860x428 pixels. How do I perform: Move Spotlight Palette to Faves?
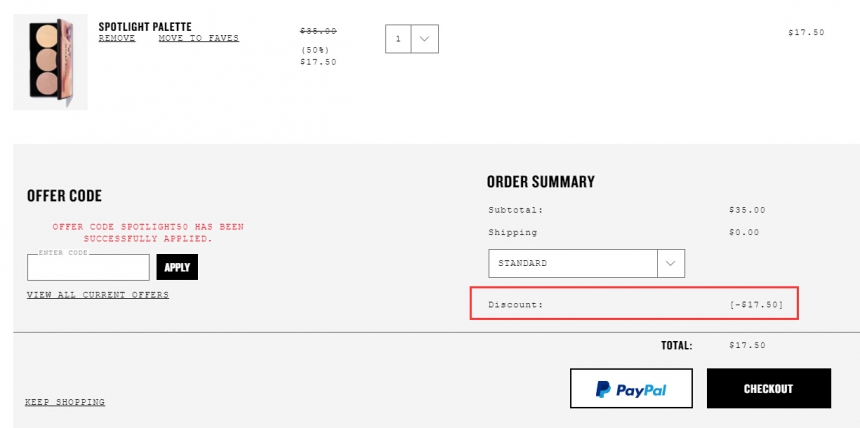click(x=199, y=38)
